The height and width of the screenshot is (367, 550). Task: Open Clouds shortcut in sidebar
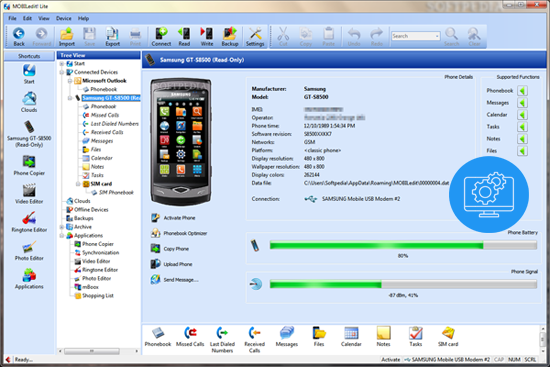pyautogui.click(x=29, y=102)
